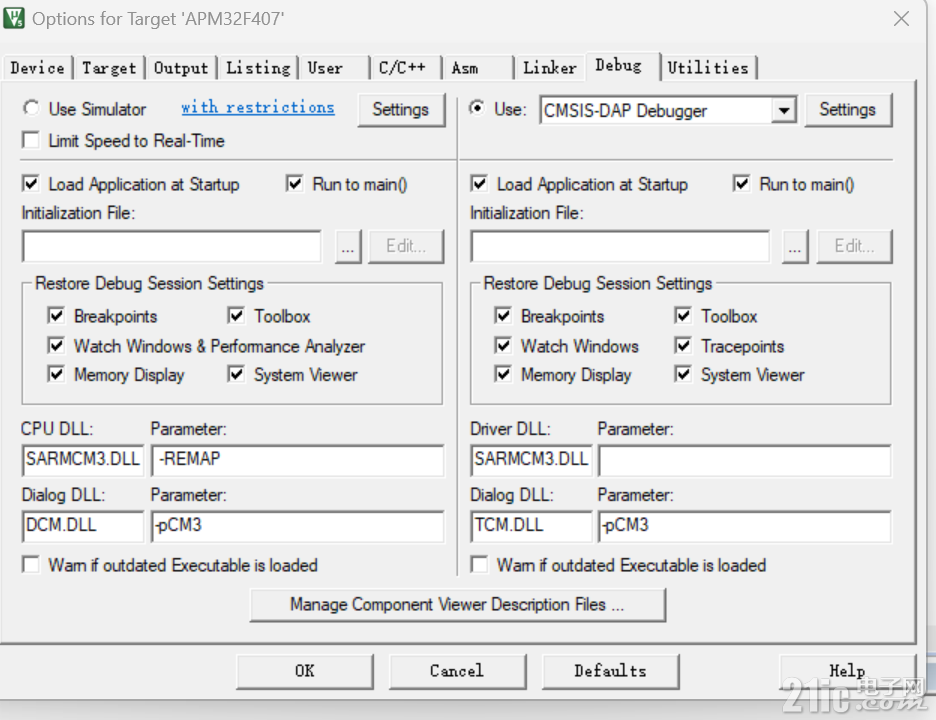Image resolution: width=936 pixels, height=720 pixels.
Task: Open Manage Component Viewer Description Files
Action: [457, 605]
